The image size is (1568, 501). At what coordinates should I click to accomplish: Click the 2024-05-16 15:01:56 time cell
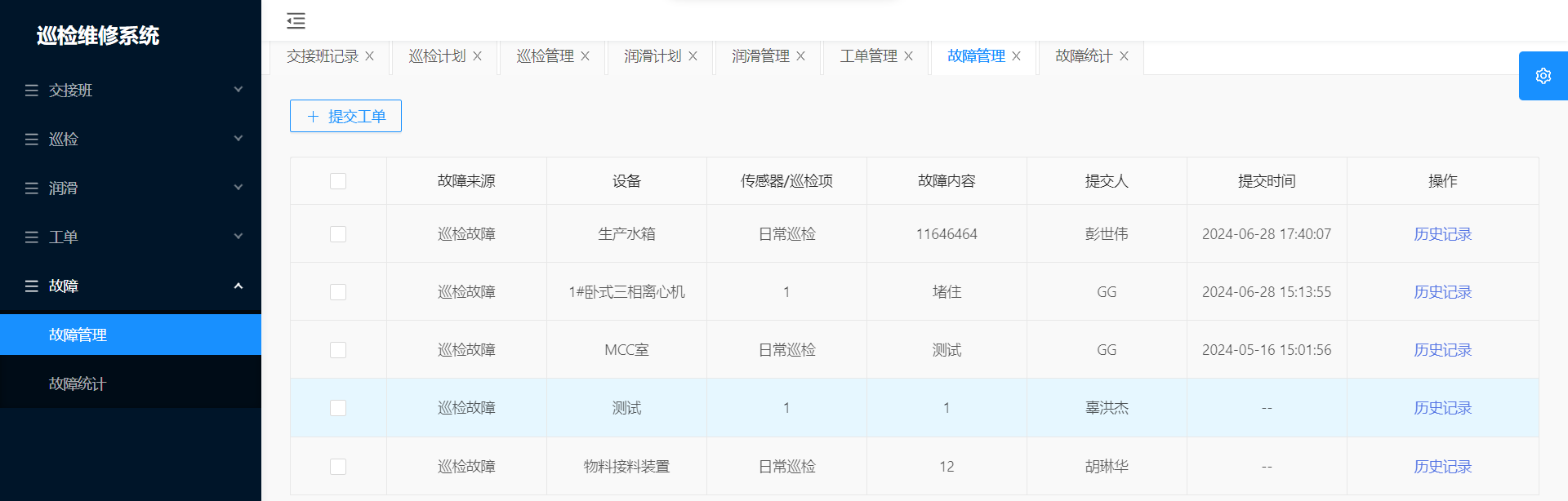[x=1267, y=350]
